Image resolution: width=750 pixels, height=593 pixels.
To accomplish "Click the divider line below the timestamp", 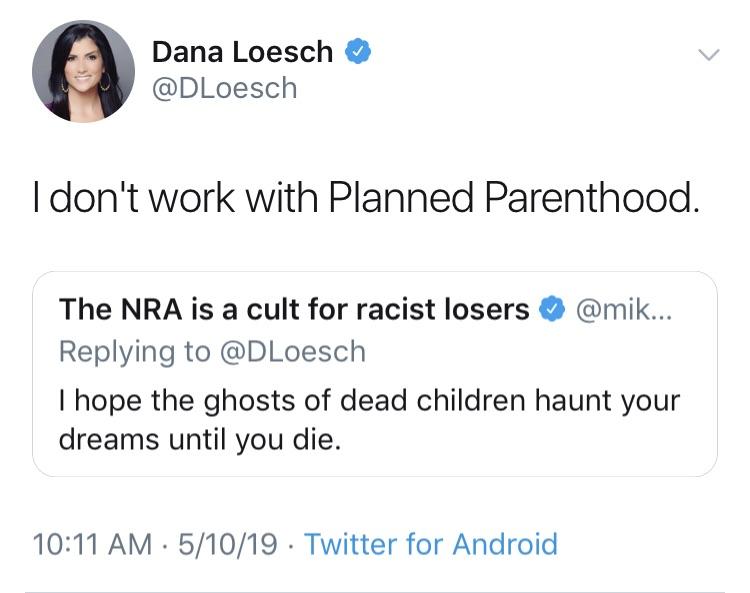I will (x=375, y=590).
